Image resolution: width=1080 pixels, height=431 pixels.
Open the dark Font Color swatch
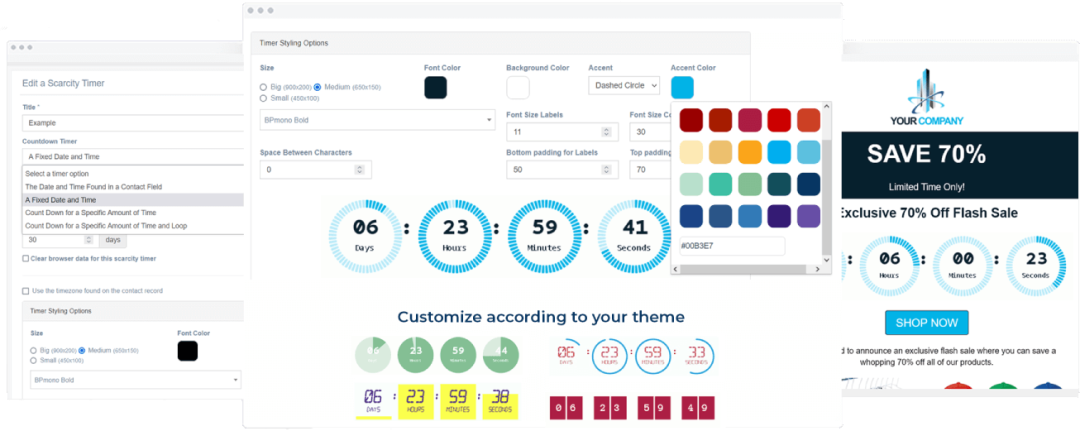click(435, 87)
